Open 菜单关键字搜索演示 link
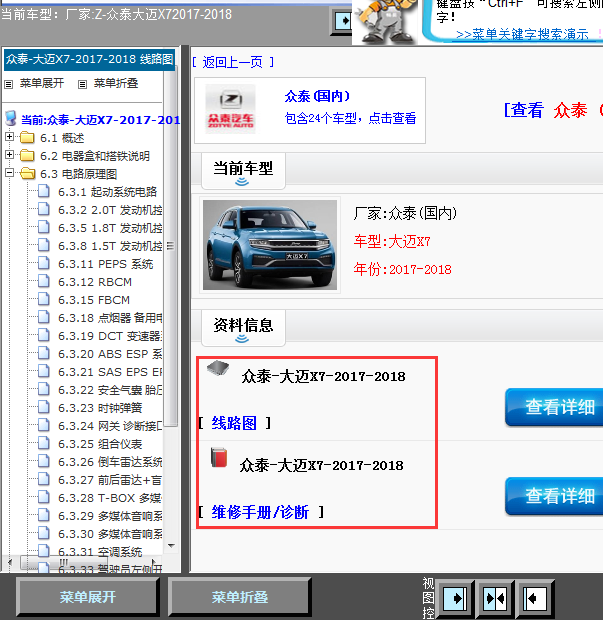 point(522,34)
